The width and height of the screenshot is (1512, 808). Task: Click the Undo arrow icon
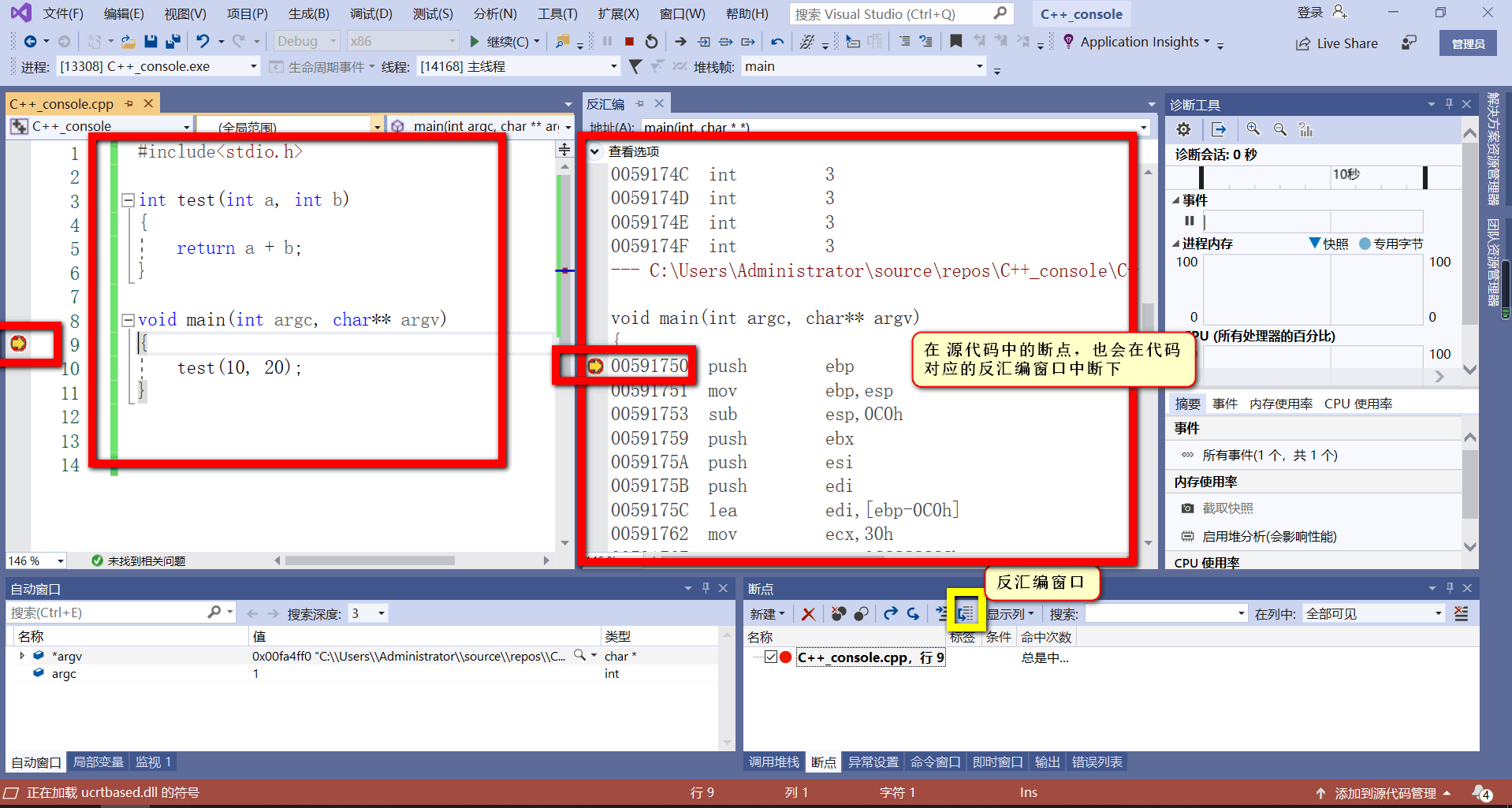[x=203, y=41]
